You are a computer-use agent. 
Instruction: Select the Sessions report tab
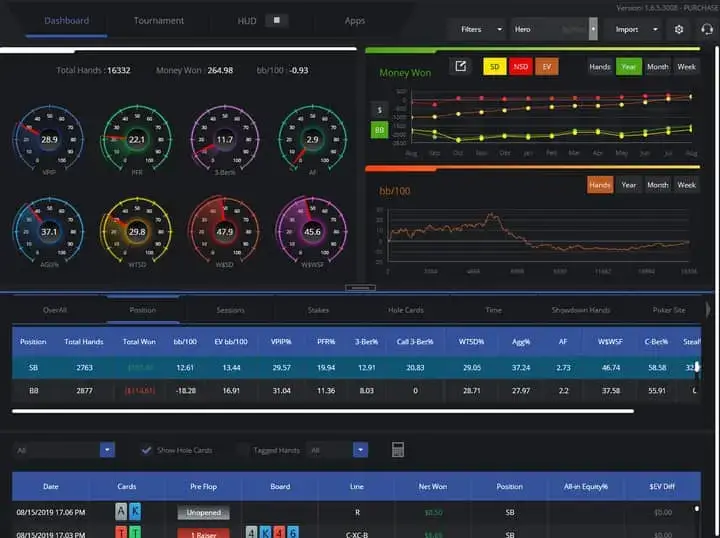point(230,310)
